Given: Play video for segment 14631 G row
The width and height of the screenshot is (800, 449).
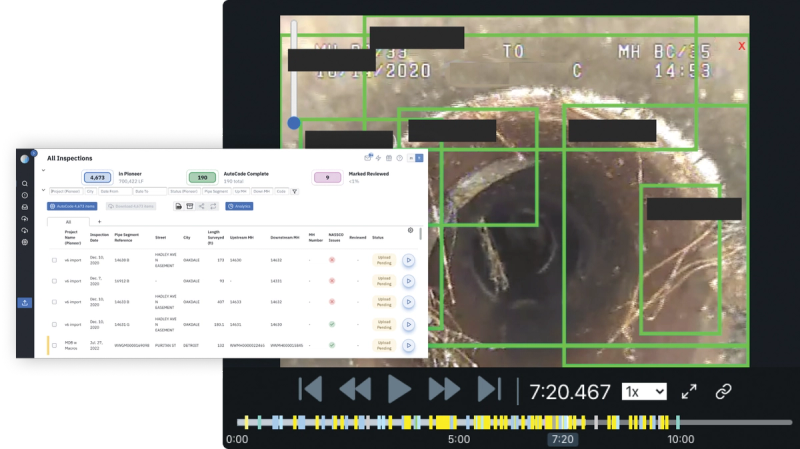Looking at the screenshot, I should pyautogui.click(x=408, y=325).
